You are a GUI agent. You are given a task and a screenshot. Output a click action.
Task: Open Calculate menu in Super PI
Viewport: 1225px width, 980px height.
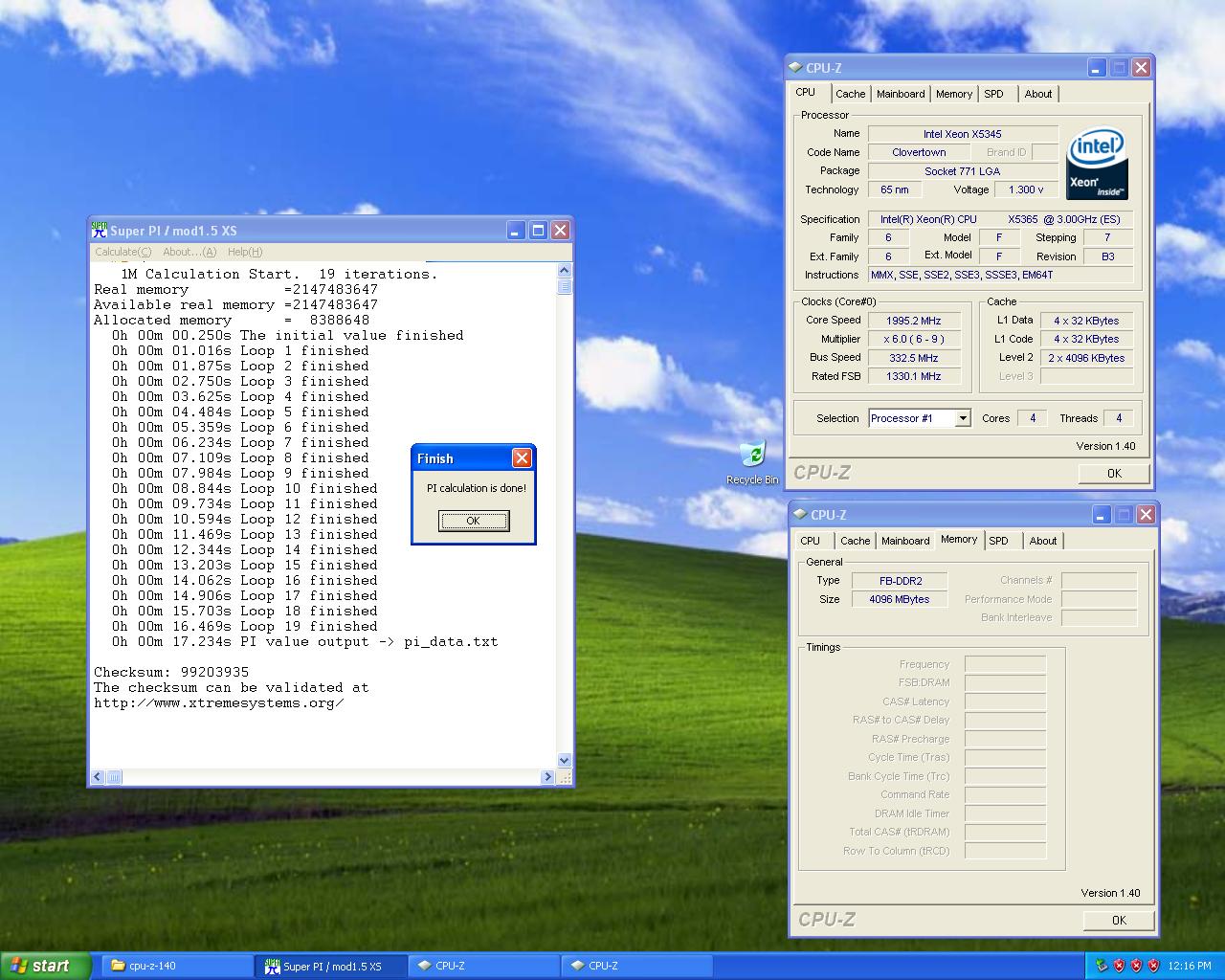(x=122, y=252)
